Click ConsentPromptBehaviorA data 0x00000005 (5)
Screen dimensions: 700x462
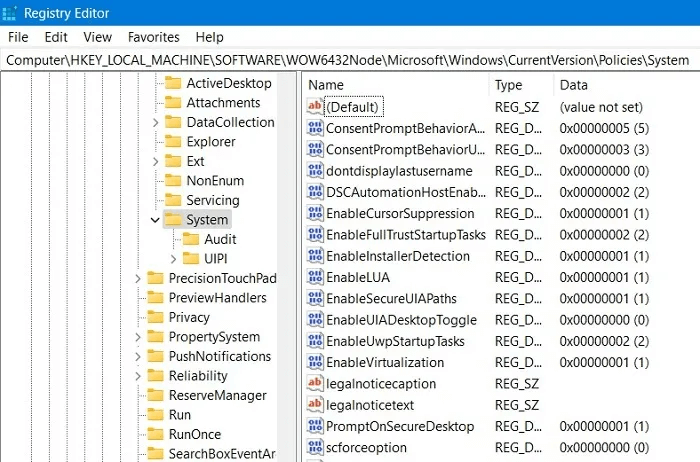point(604,128)
